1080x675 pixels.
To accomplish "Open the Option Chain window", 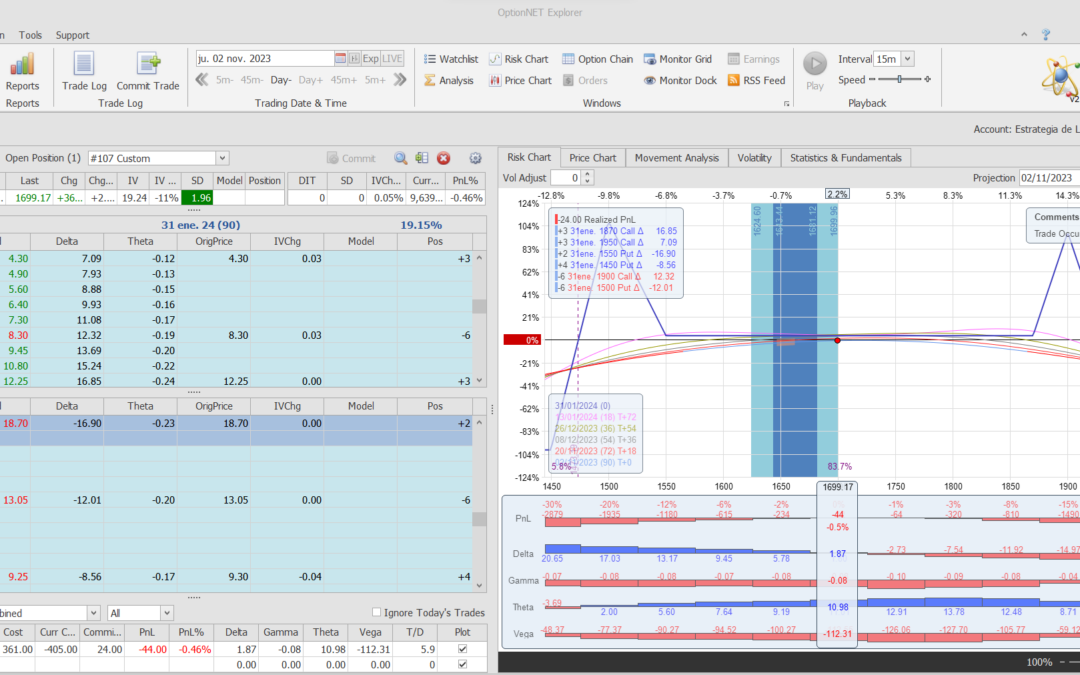I will point(597,59).
